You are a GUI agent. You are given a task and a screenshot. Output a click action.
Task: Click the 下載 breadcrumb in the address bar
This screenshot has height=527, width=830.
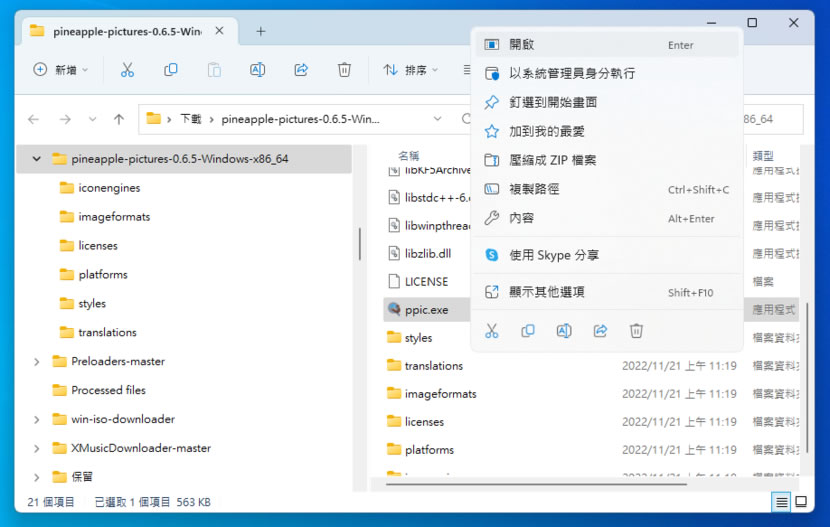(191, 119)
